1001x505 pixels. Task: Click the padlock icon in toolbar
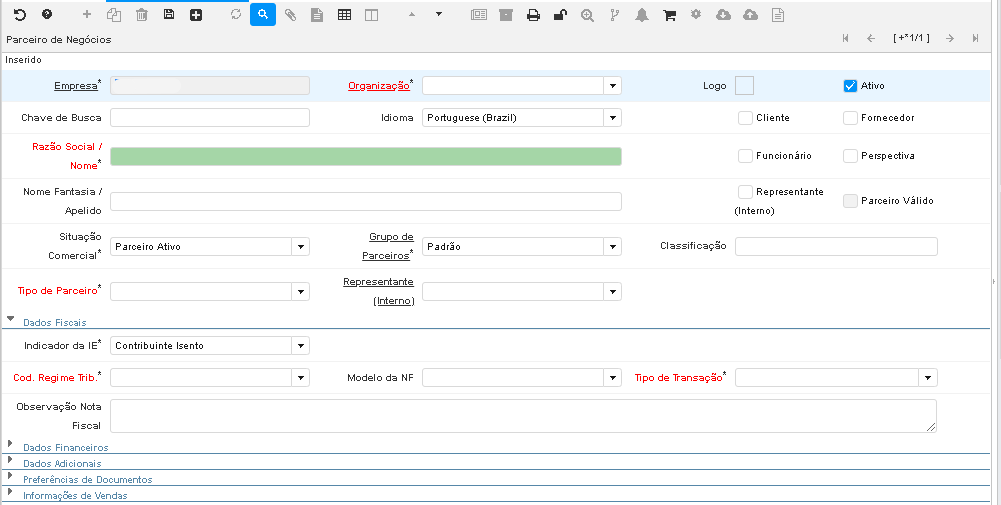(560, 15)
